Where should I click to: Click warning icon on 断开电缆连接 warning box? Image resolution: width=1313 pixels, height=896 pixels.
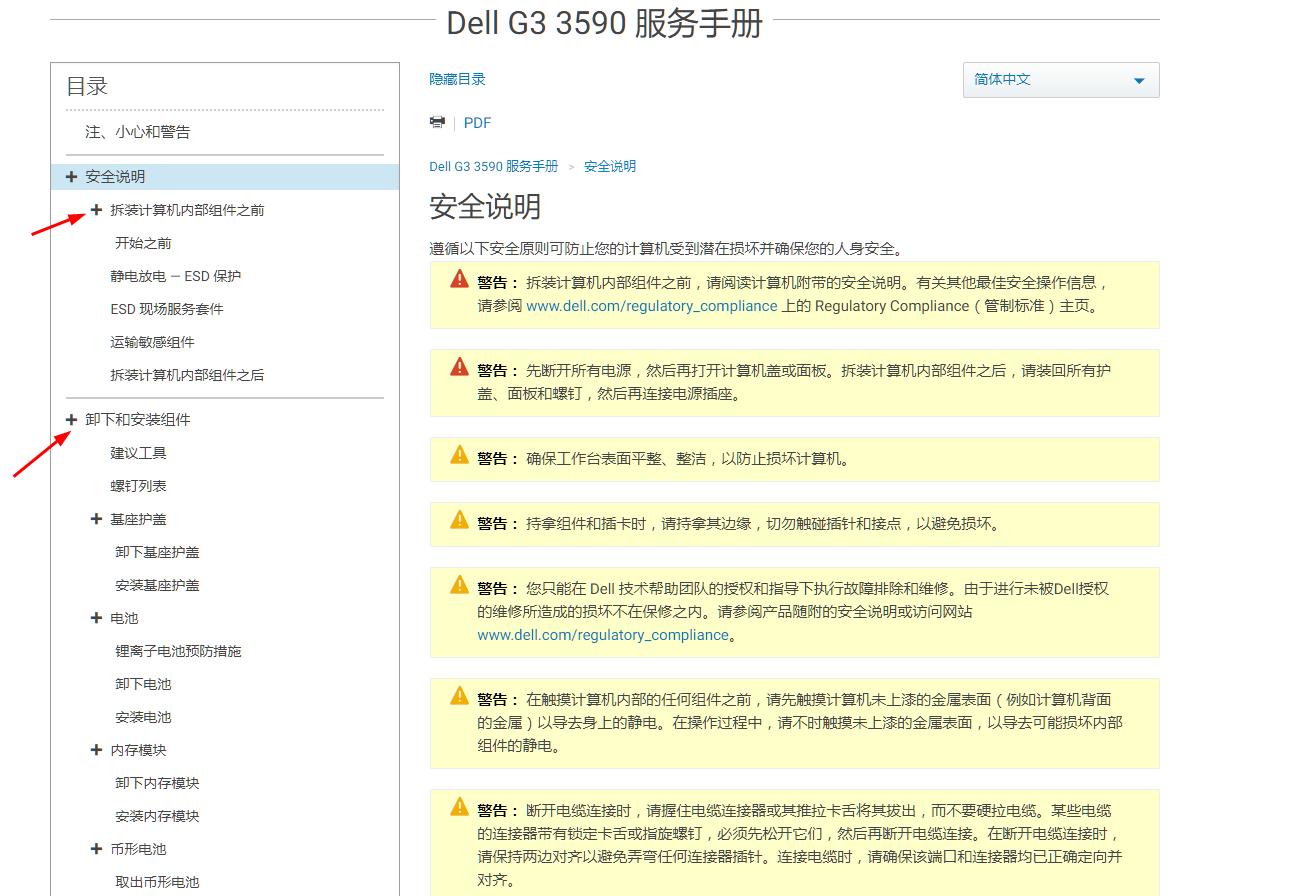(457, 808)
